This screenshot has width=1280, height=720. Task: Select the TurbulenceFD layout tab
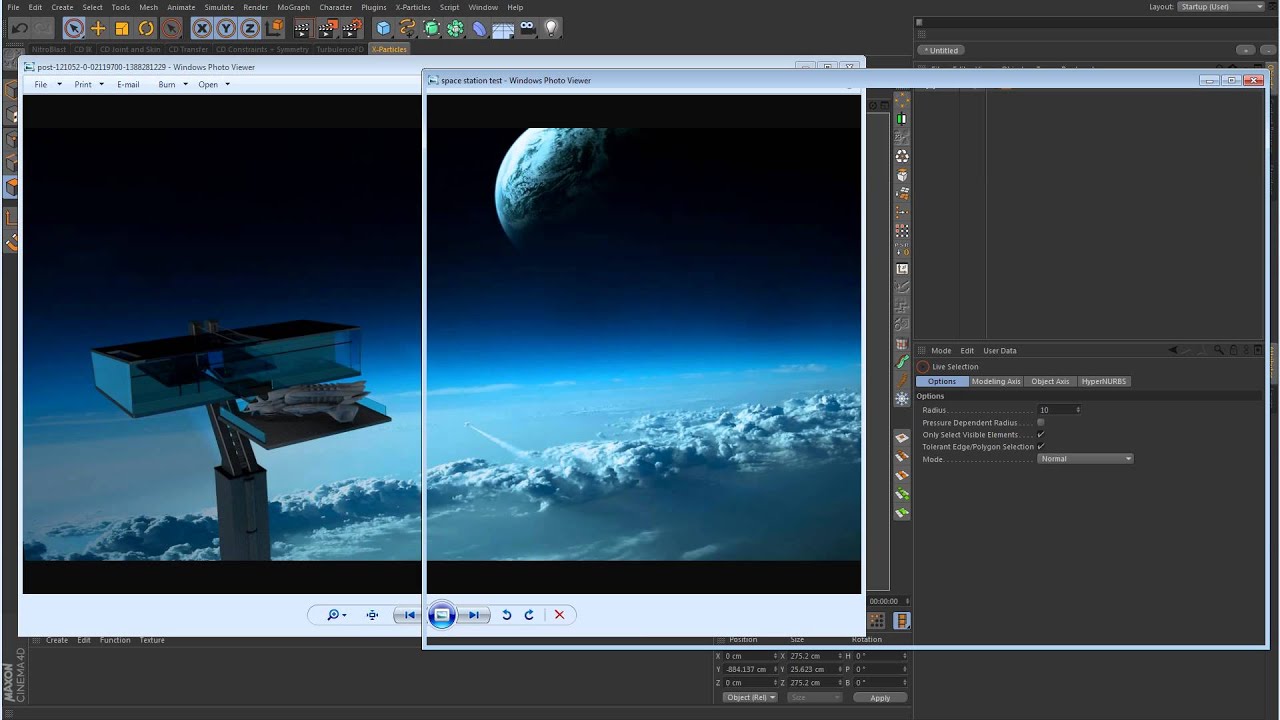340,49
